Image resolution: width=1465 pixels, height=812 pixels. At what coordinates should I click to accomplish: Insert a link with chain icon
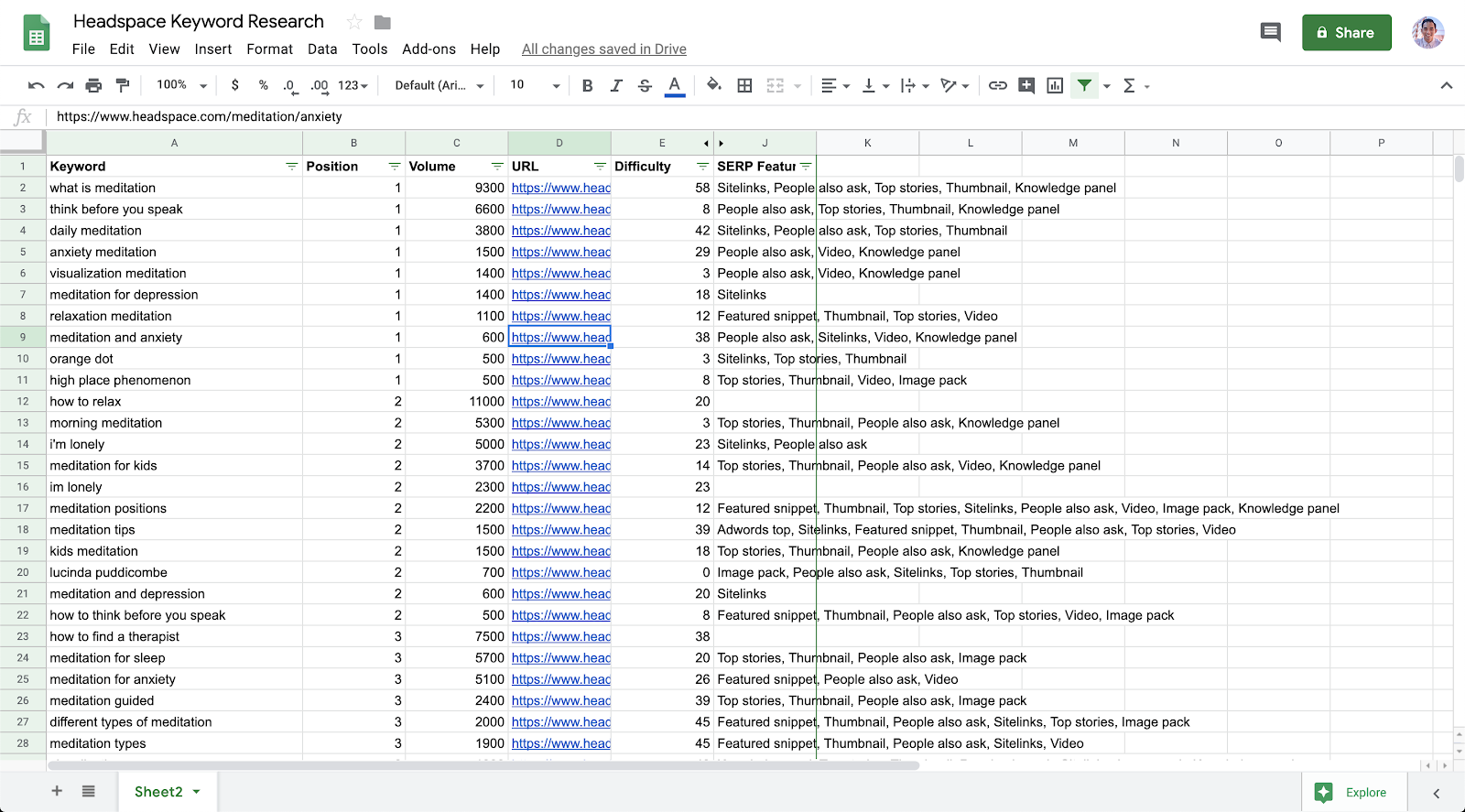(x=998, y=85)
